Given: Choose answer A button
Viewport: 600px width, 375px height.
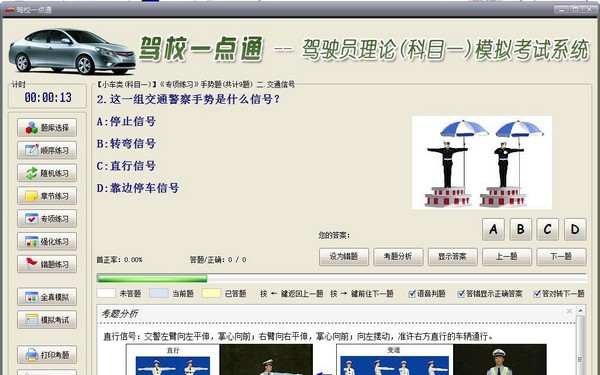Looking at the screenshot, I should click(493, 229).
